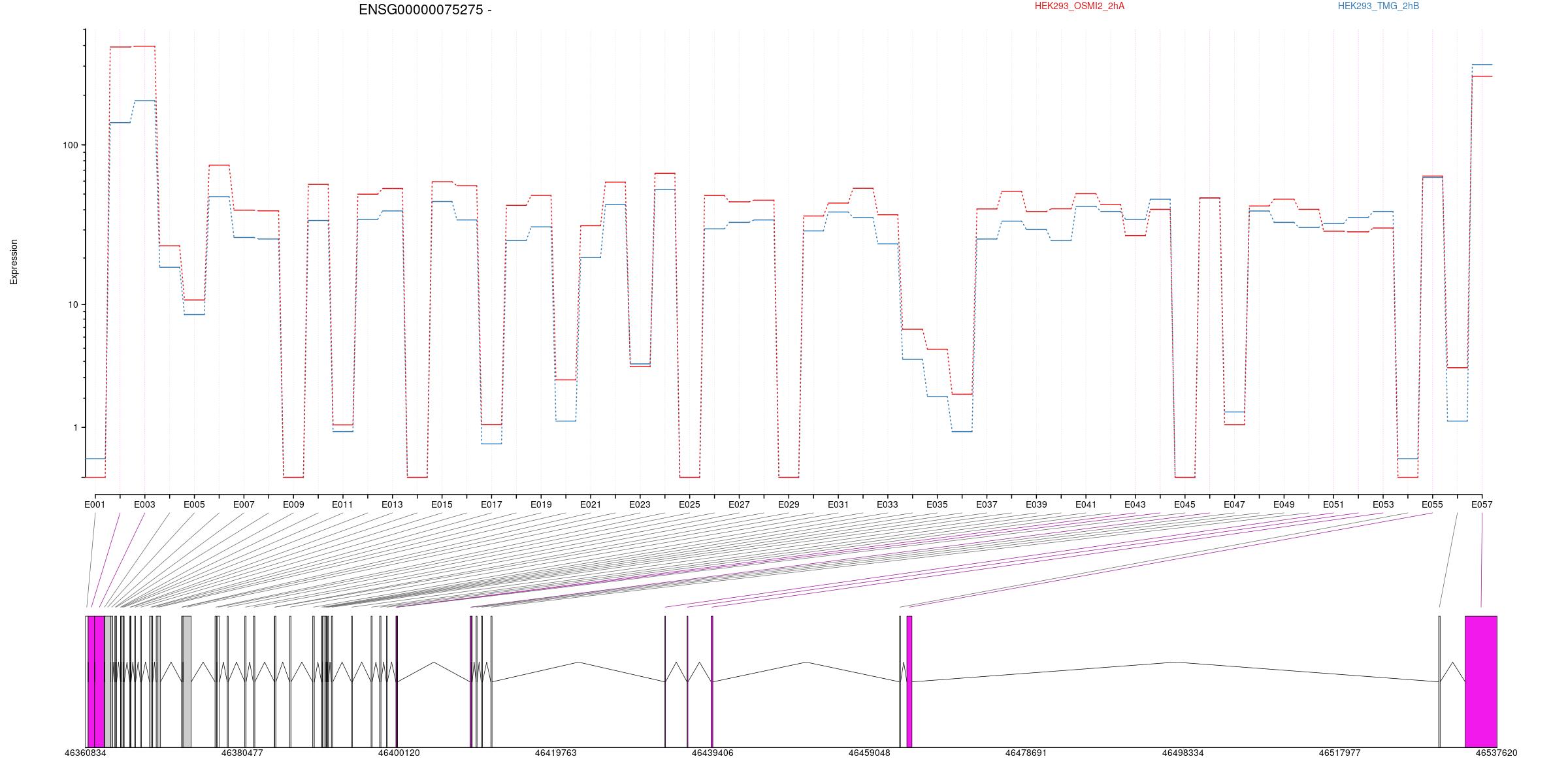Viewport: 1568px width, 784px height.
Task: Select exon label E047
Action: click(x=1234, y=504)
